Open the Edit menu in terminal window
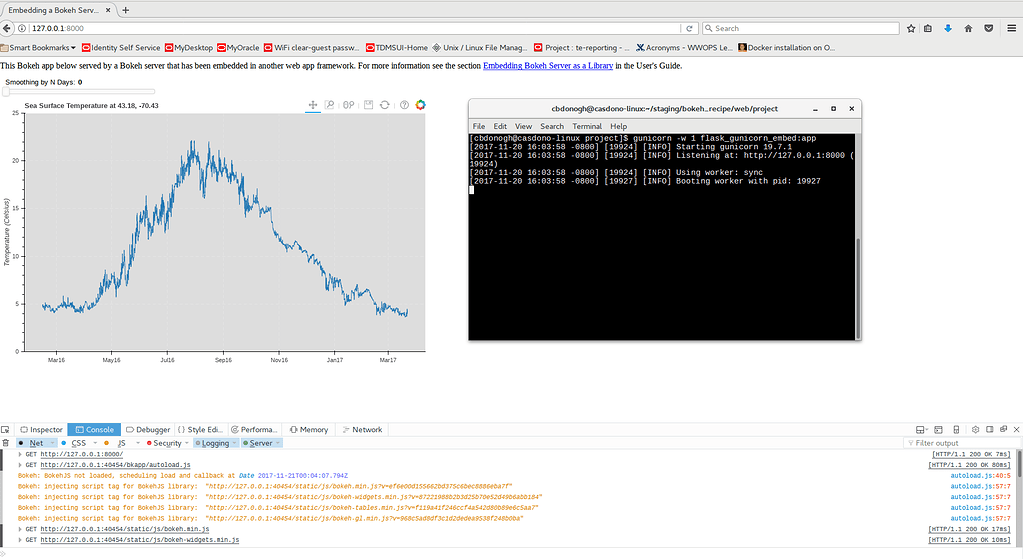 (x=500, y=127)
